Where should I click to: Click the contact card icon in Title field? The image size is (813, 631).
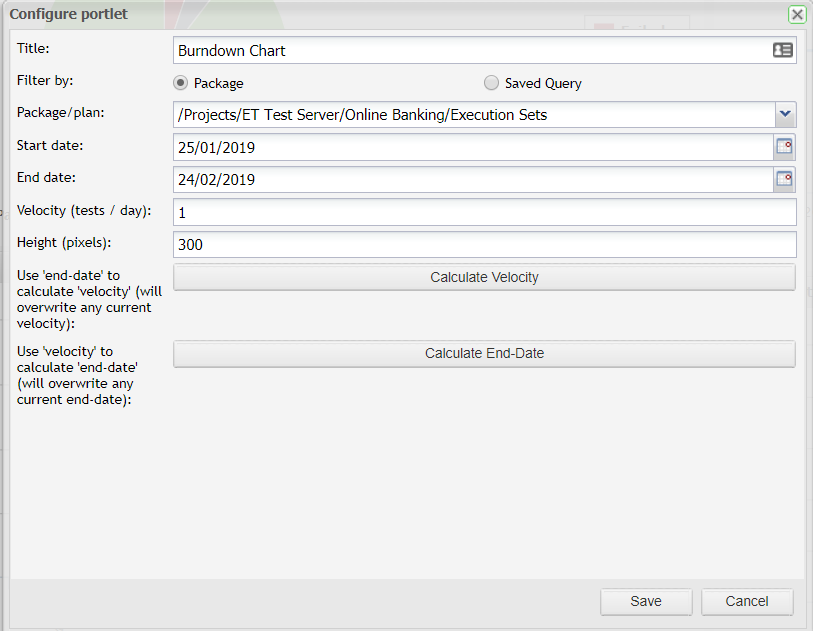[783, 50]
